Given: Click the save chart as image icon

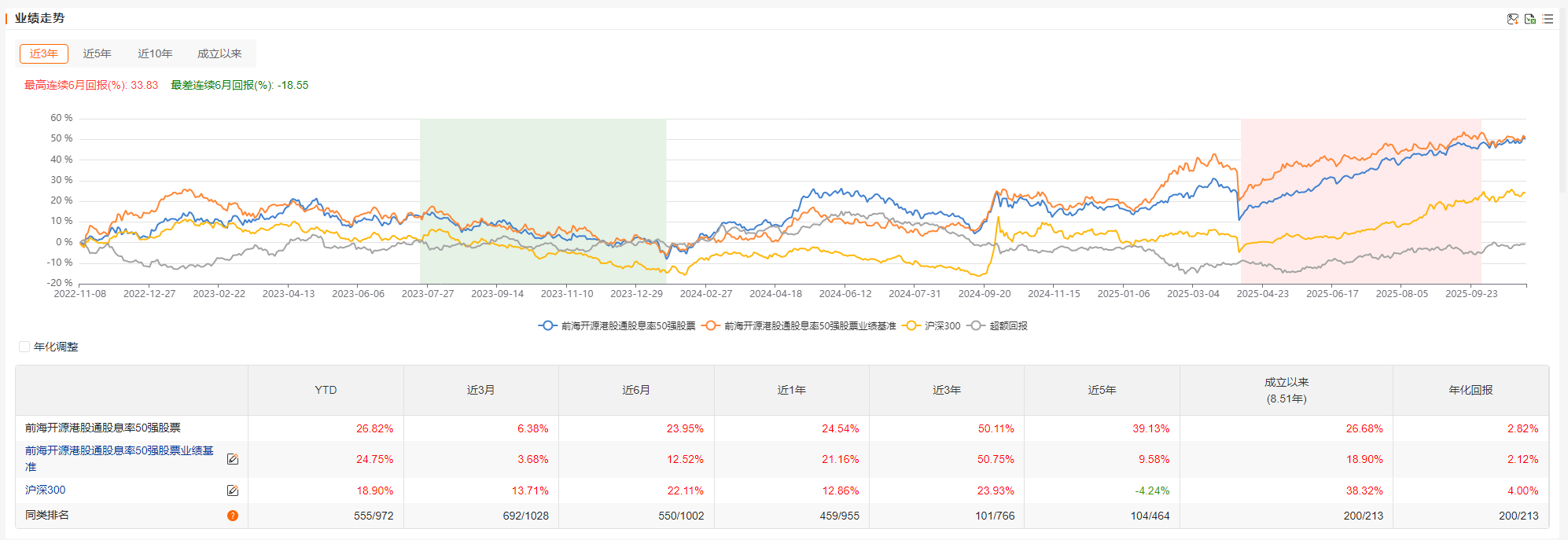Looking at the screenshot, I should coord(1512,19).
